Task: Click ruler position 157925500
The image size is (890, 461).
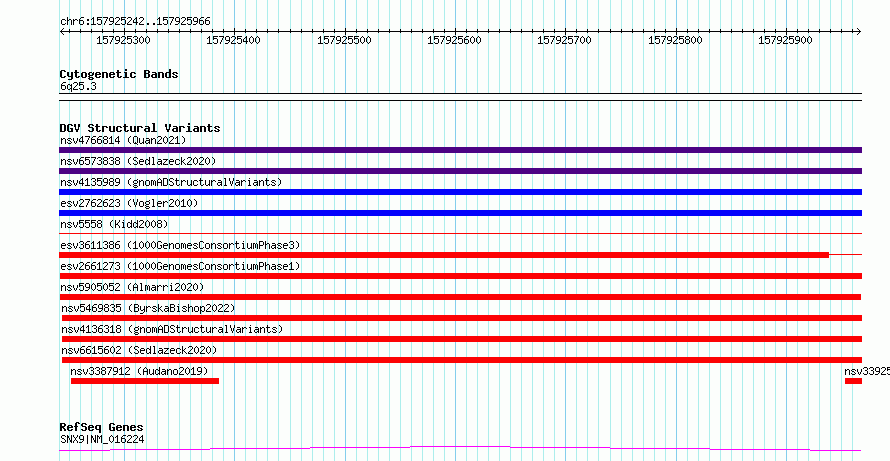Action: pyautogui.click(x=344, y=40)
